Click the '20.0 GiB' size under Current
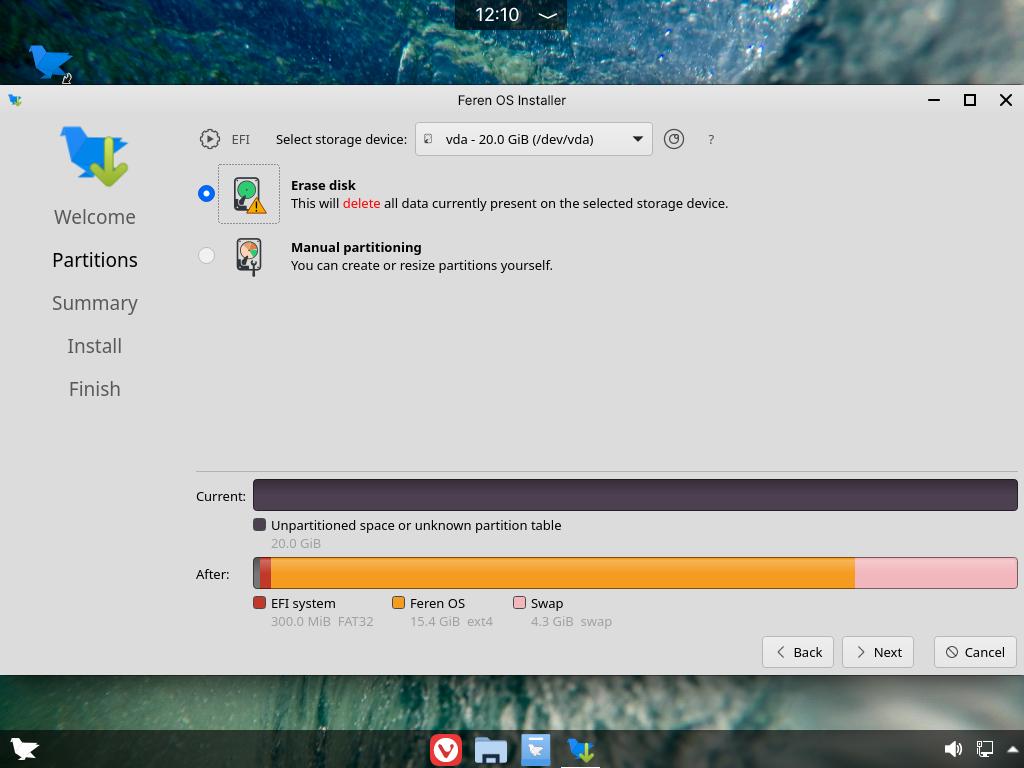 tap(296, 543)
